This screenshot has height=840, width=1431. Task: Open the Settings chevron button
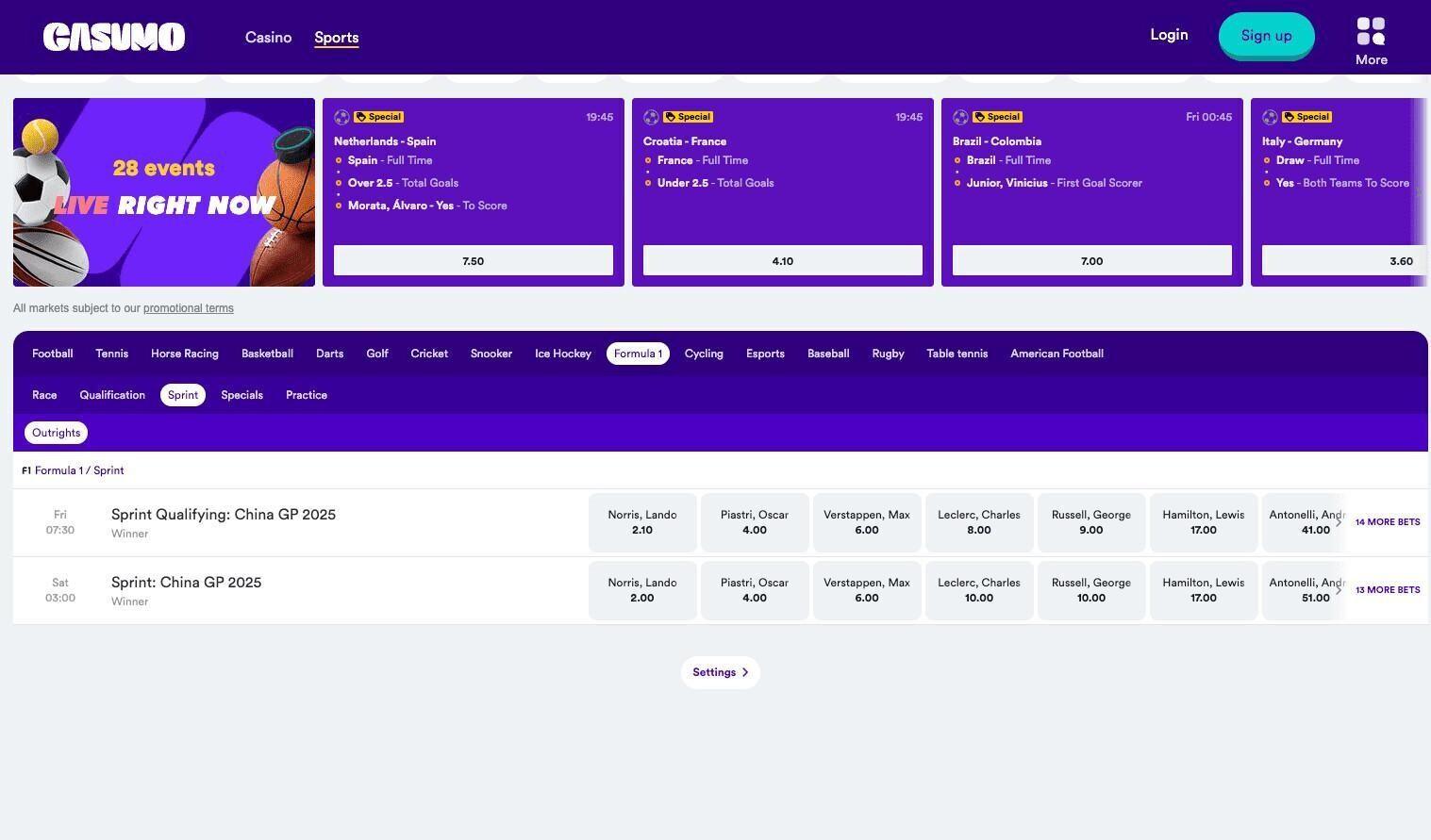pos(721,672)
